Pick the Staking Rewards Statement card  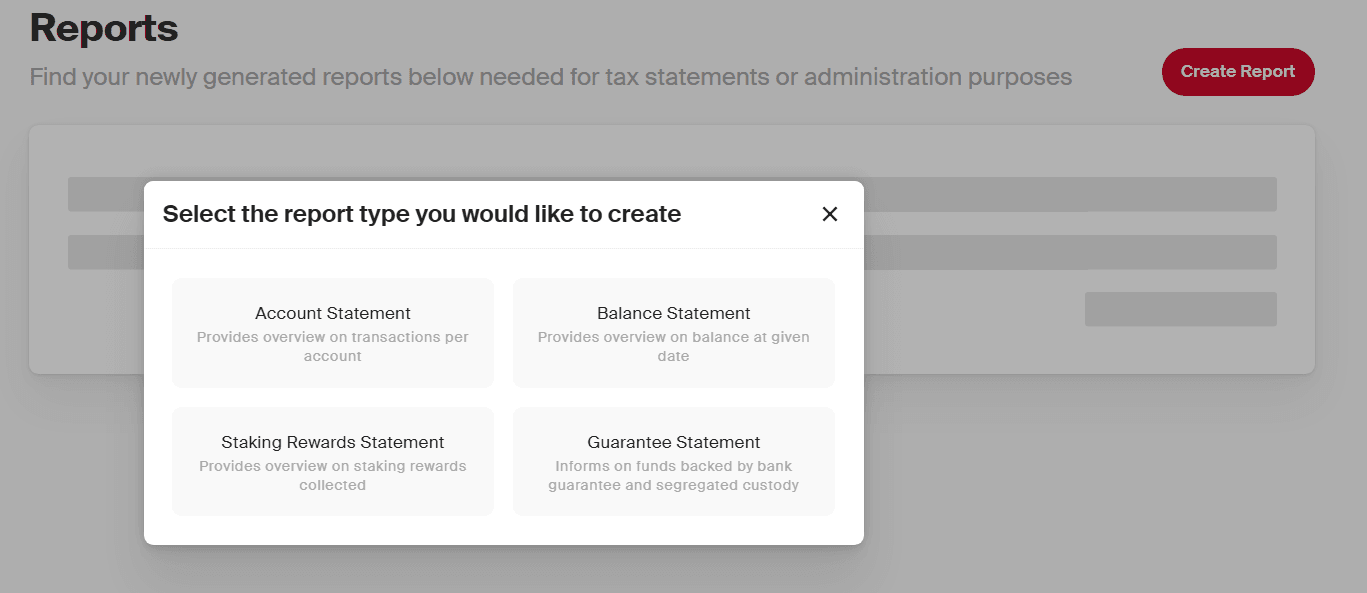tap(332, 461)
